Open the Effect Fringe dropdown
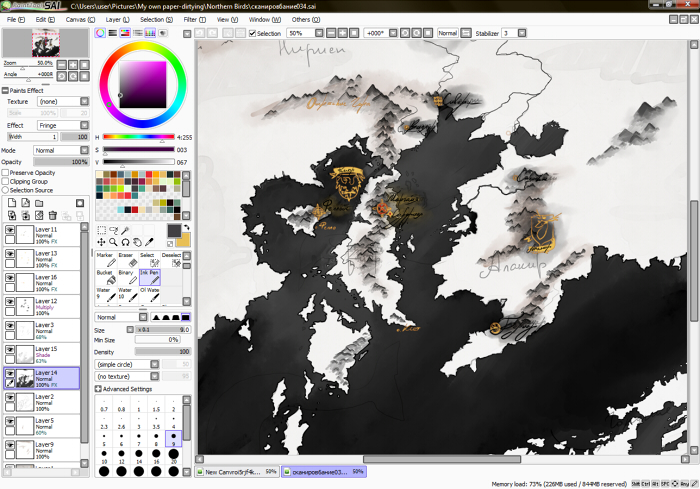Image resolution: width=700 pixels, height=489 pixels. point(63,125)
